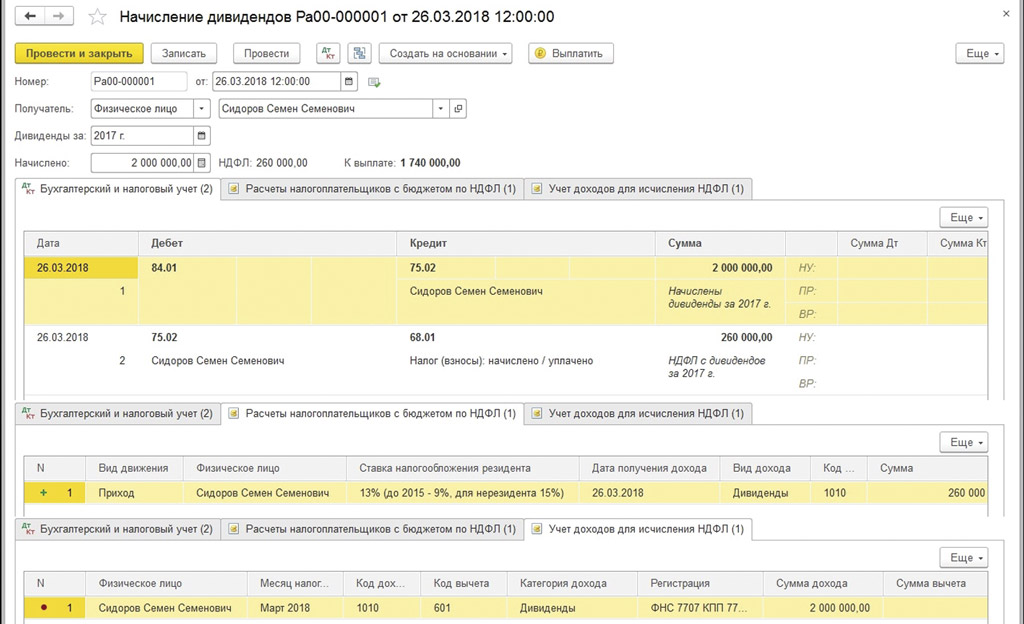This screenshot has width=1024, height=624.
Task: Click the Кредит column header
Action: click(x=526, y=243)
